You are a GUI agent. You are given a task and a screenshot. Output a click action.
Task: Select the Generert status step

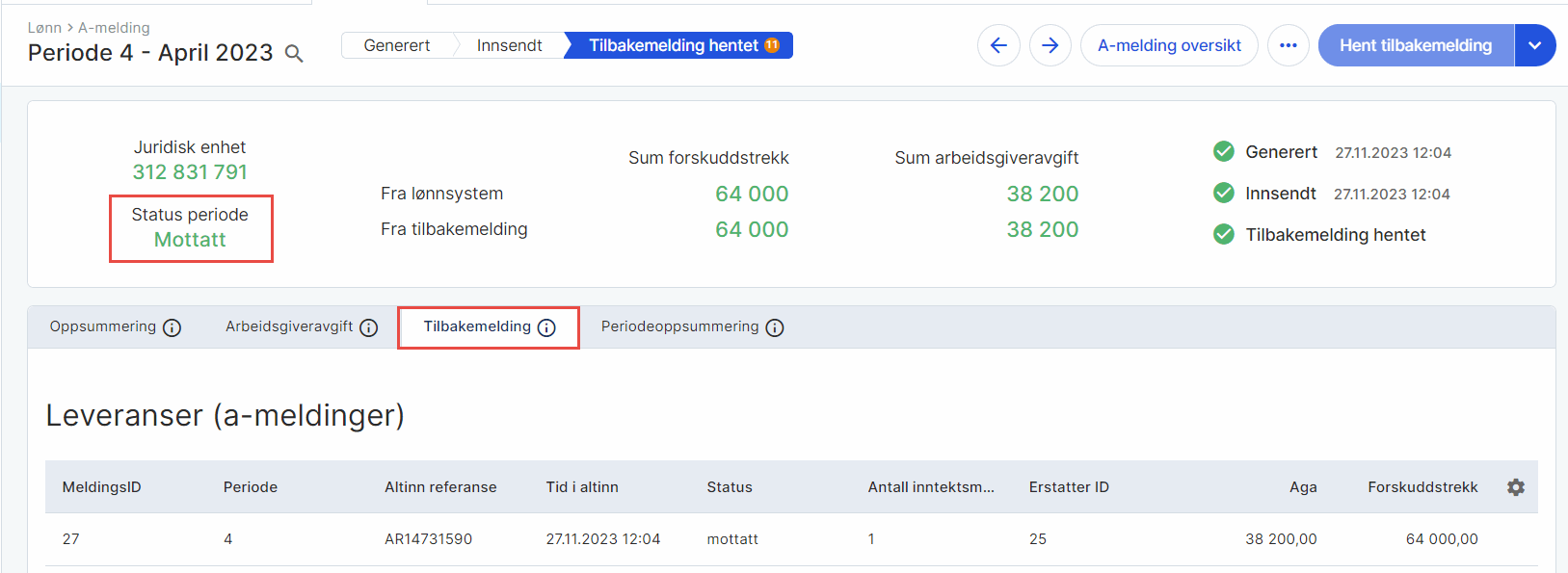pyautogui.click(x=396, y=45)
